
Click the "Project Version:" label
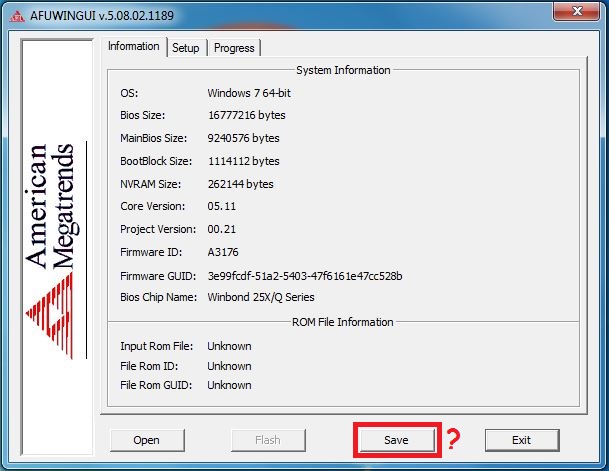[x=158, y=229]
